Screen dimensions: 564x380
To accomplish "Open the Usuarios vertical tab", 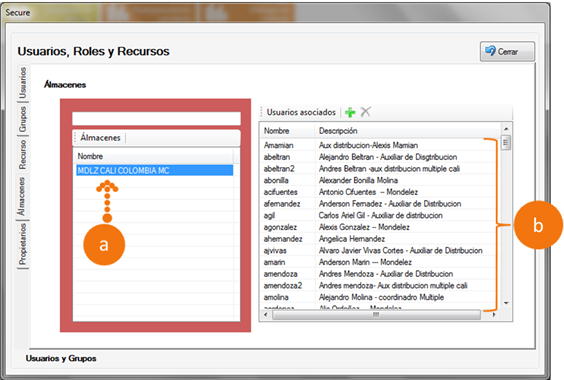I will [23, 83].
